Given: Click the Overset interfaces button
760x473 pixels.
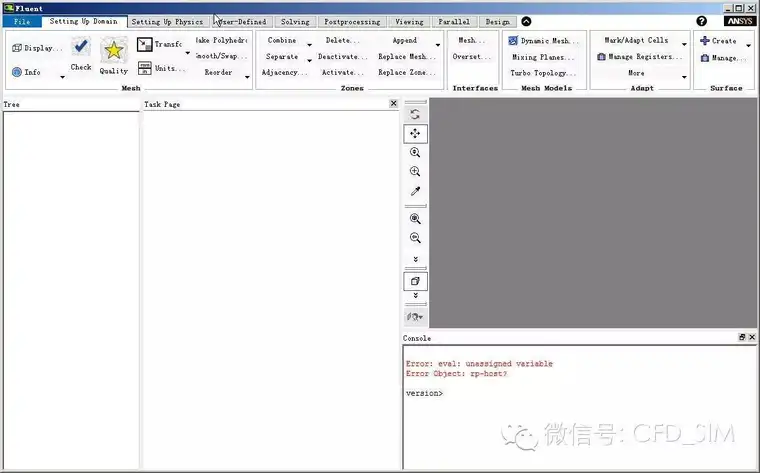Looking at the screenshot, I should click(471, 57).
